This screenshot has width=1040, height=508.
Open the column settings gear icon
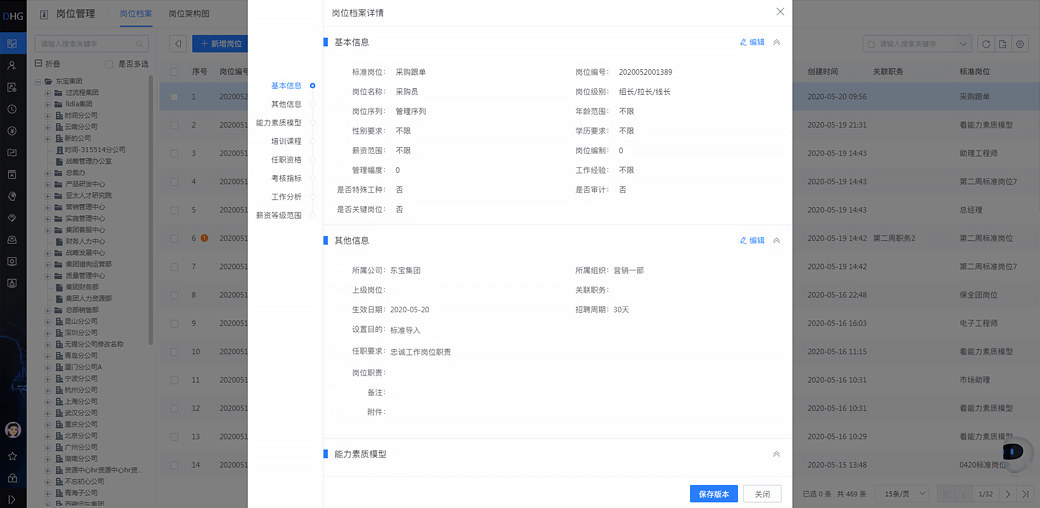(1020, 44)
